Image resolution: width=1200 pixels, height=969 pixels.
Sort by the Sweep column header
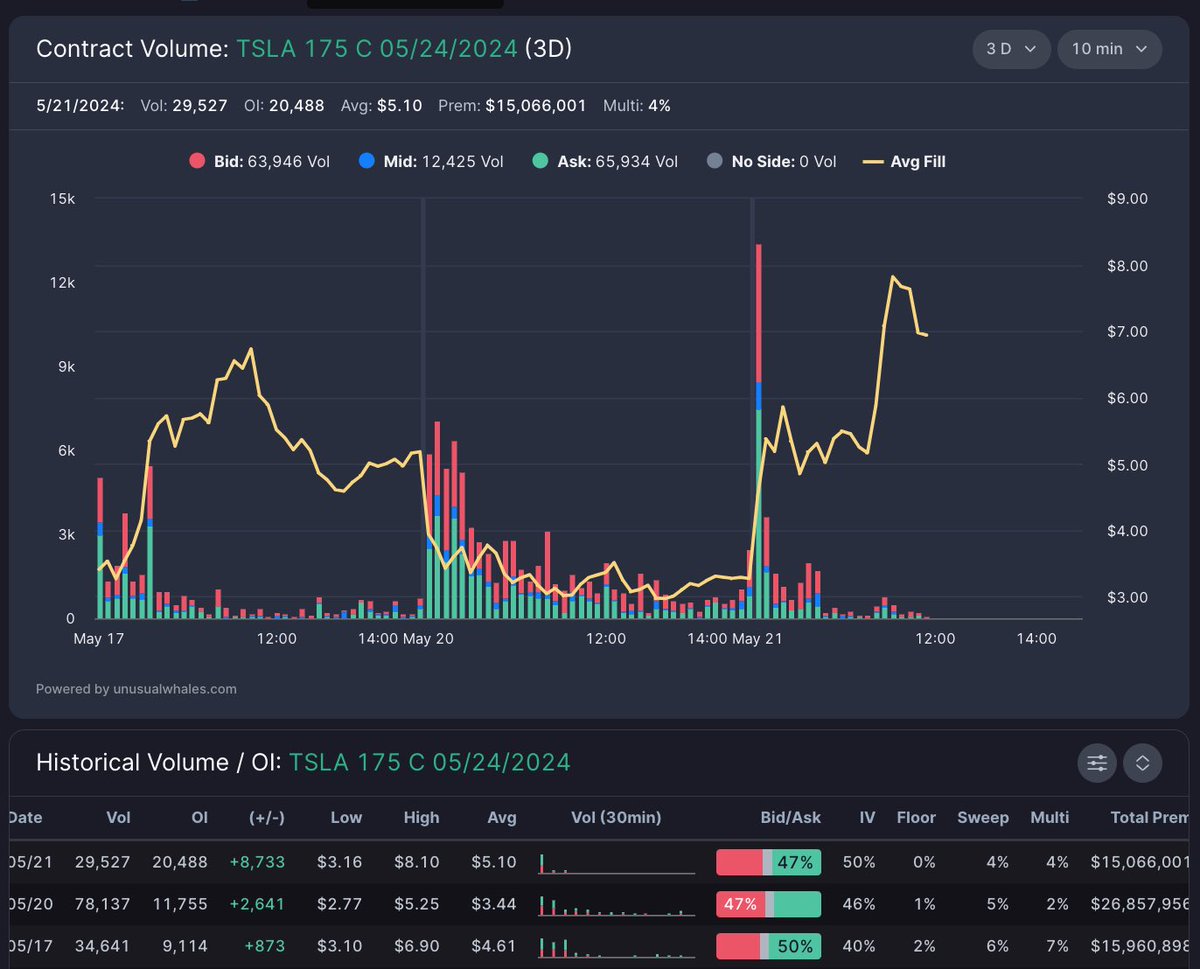[x=982, y=817]
